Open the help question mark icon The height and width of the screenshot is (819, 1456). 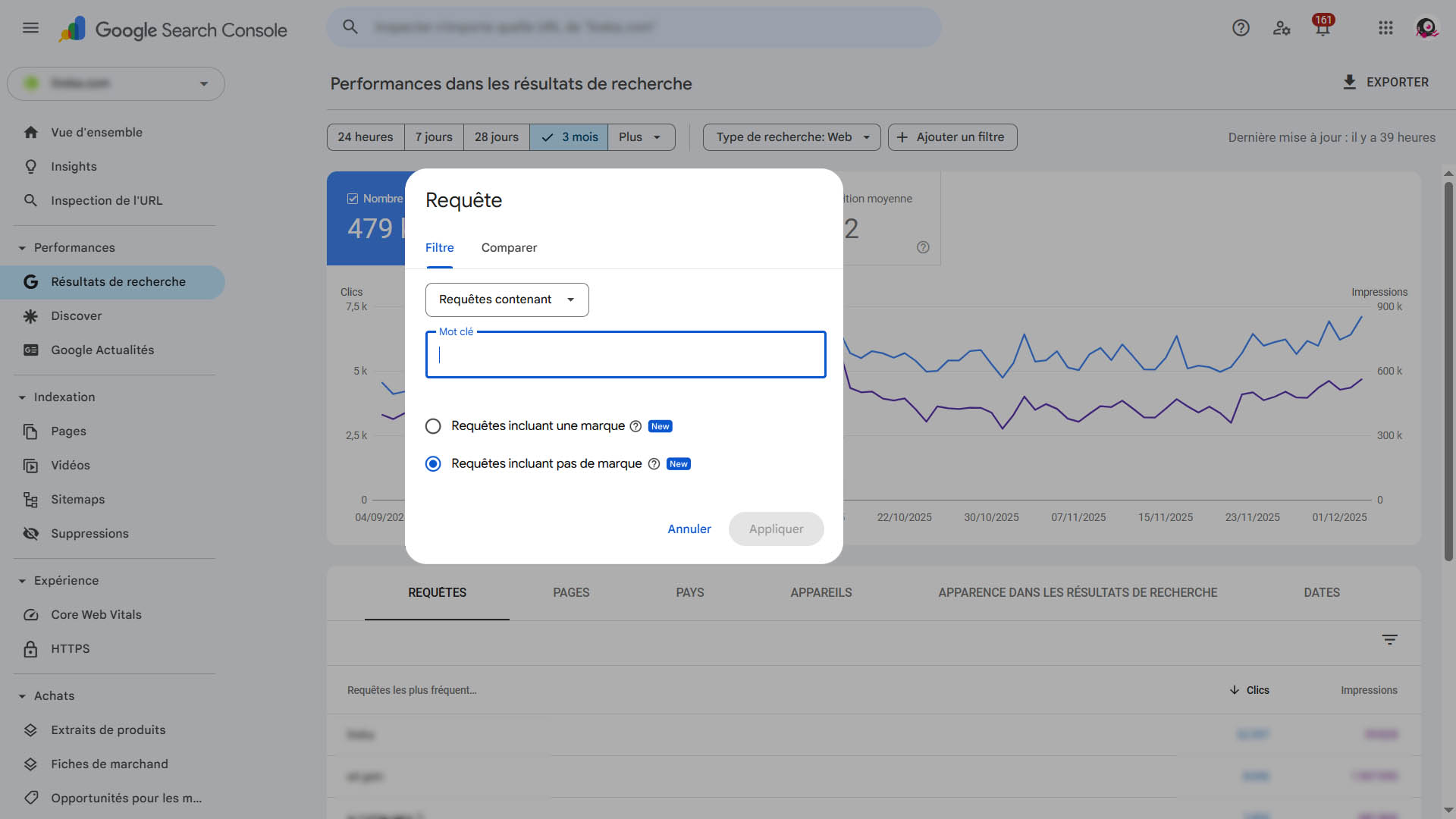[x=1241, y=28]
